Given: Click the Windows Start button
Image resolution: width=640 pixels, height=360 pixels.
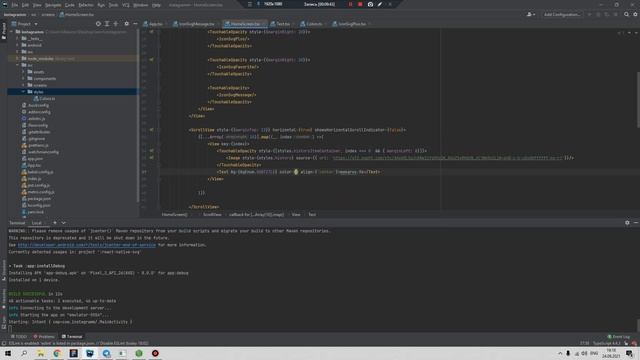Looking at the screenshot, I should click(8, 353).
